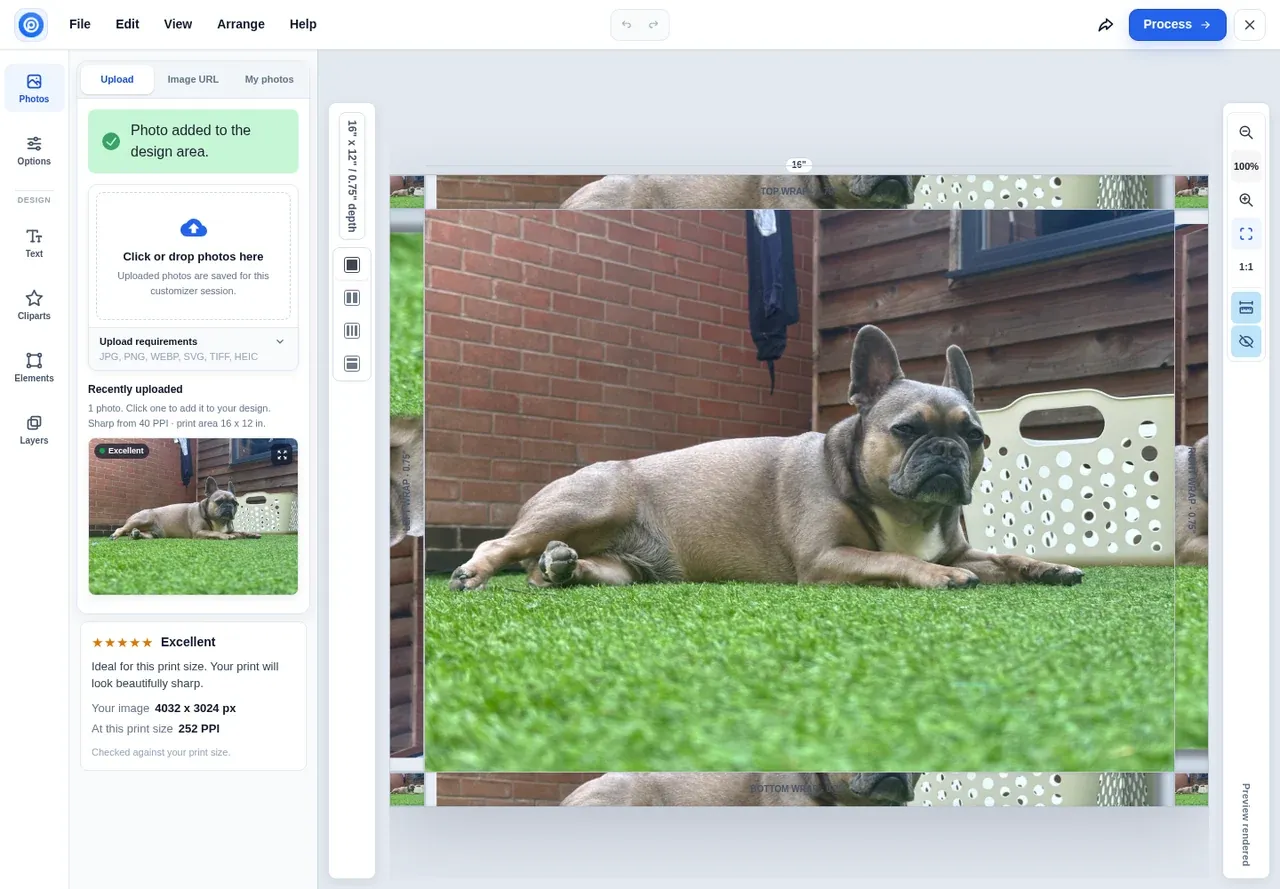Switch to the My photos tab
1280x889 pixels.
(x=269, y=79)
